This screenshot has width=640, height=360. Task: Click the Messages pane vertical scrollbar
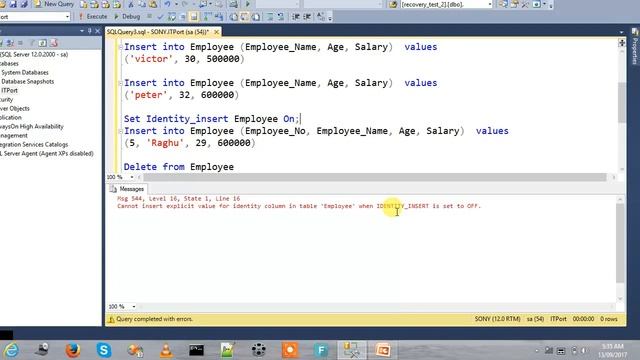[x=620, y=243]
